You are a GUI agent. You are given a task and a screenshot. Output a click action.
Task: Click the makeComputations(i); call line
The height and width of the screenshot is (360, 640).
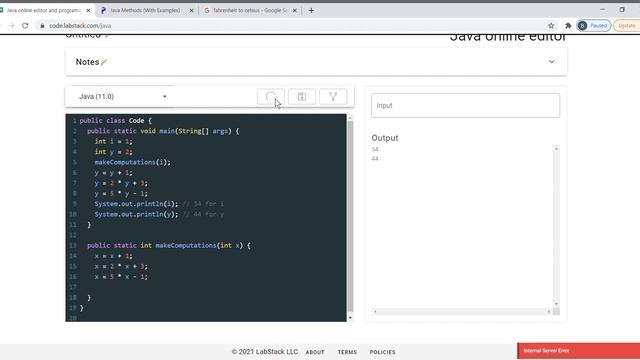[x=133, y=162]
